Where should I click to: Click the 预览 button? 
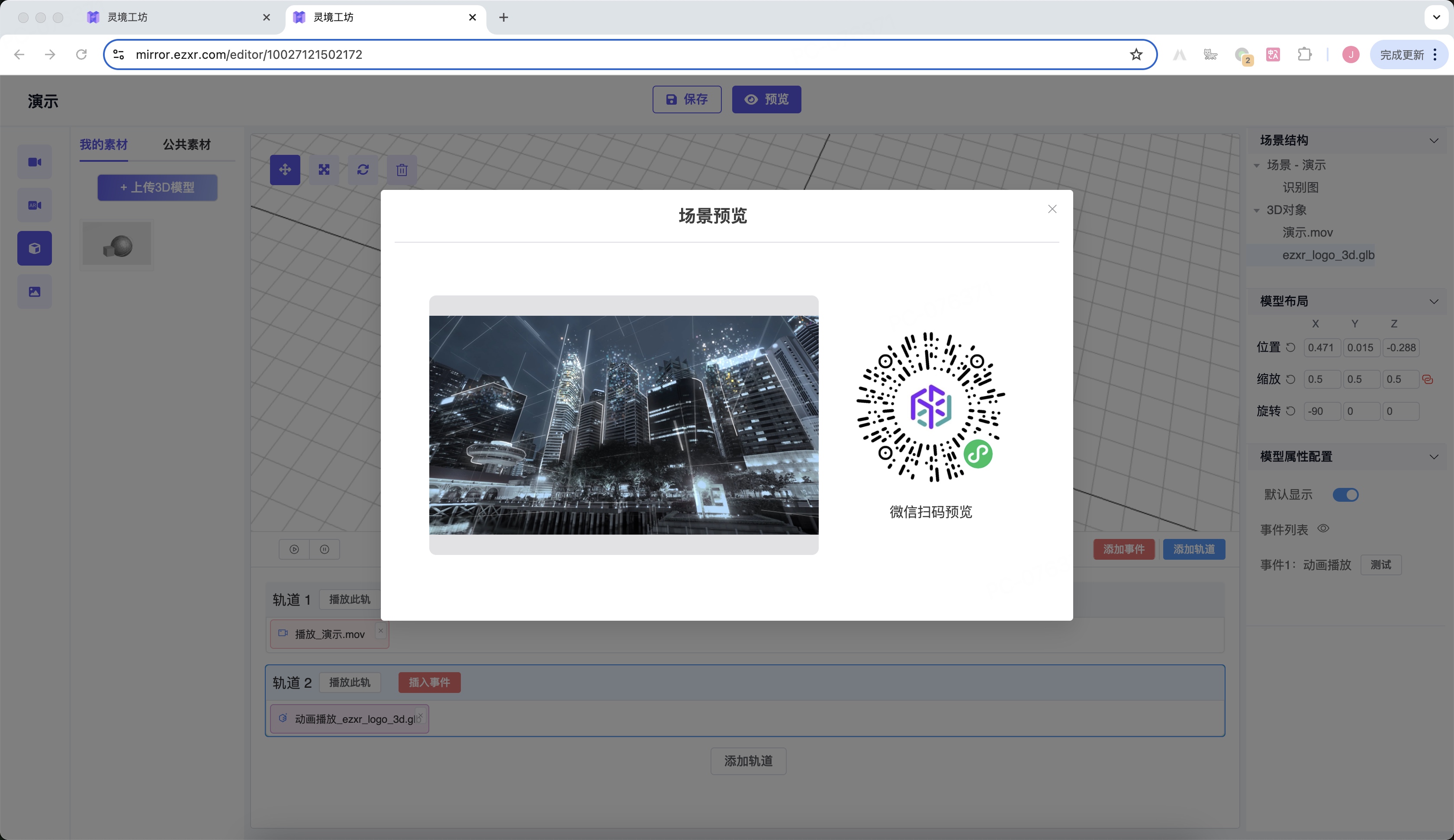coord(766,99)
